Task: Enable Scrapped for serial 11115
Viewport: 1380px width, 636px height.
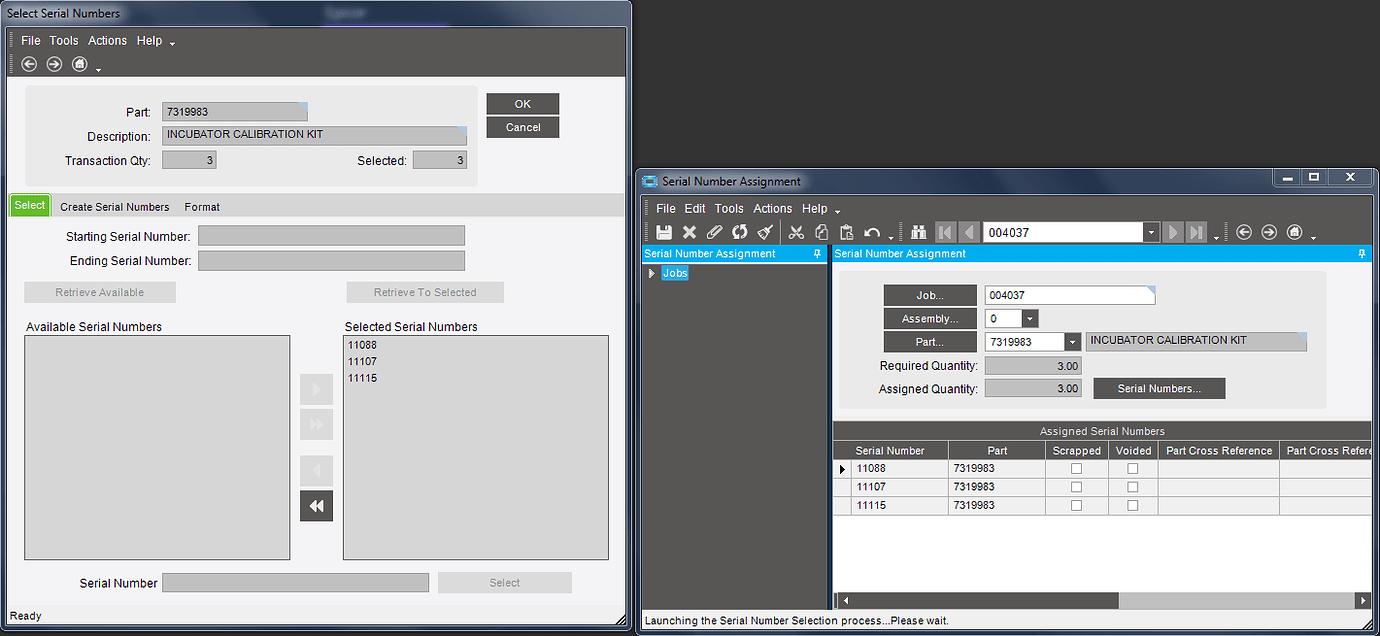Action: 1076,505
